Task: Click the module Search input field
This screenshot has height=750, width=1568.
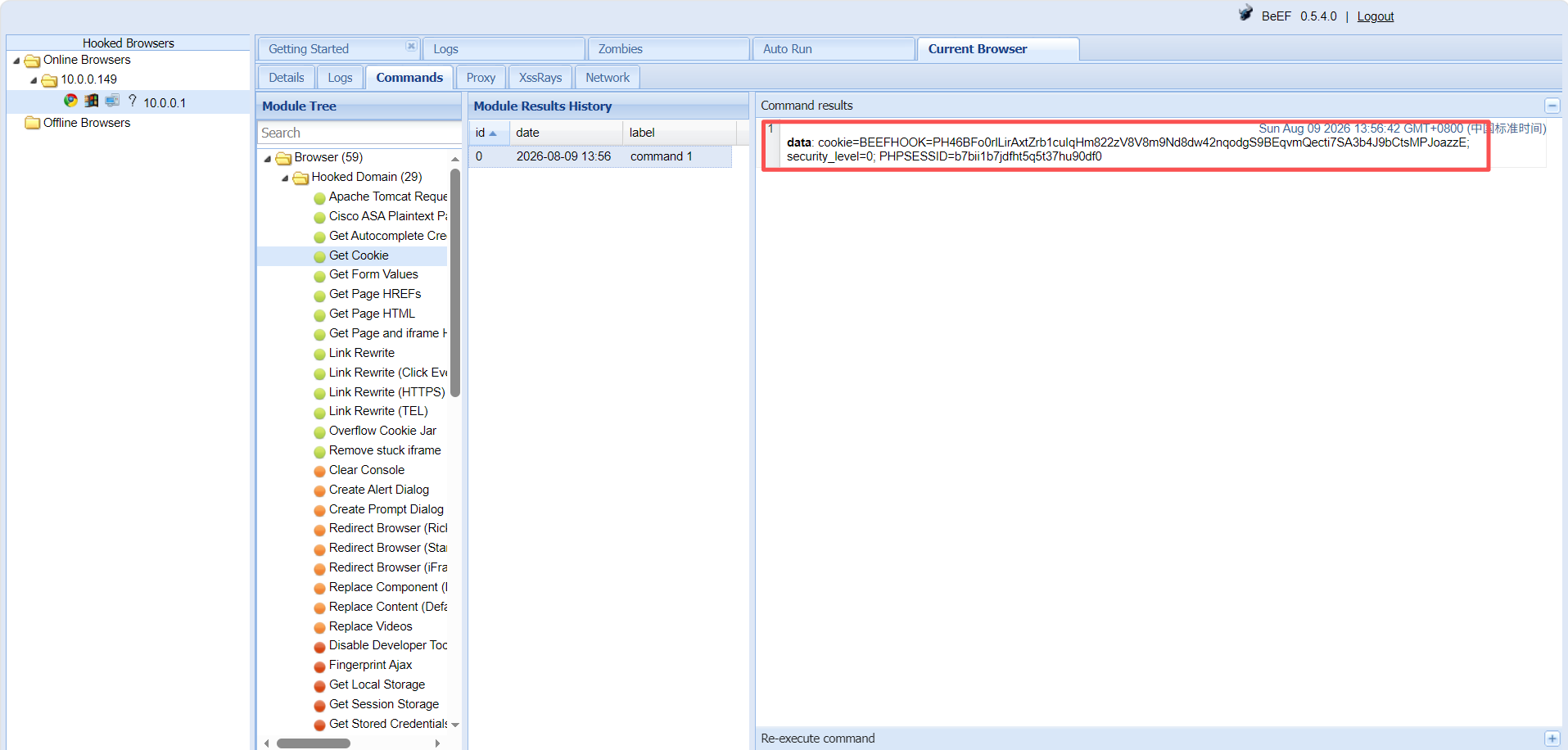Action: [x=359, y=133]
